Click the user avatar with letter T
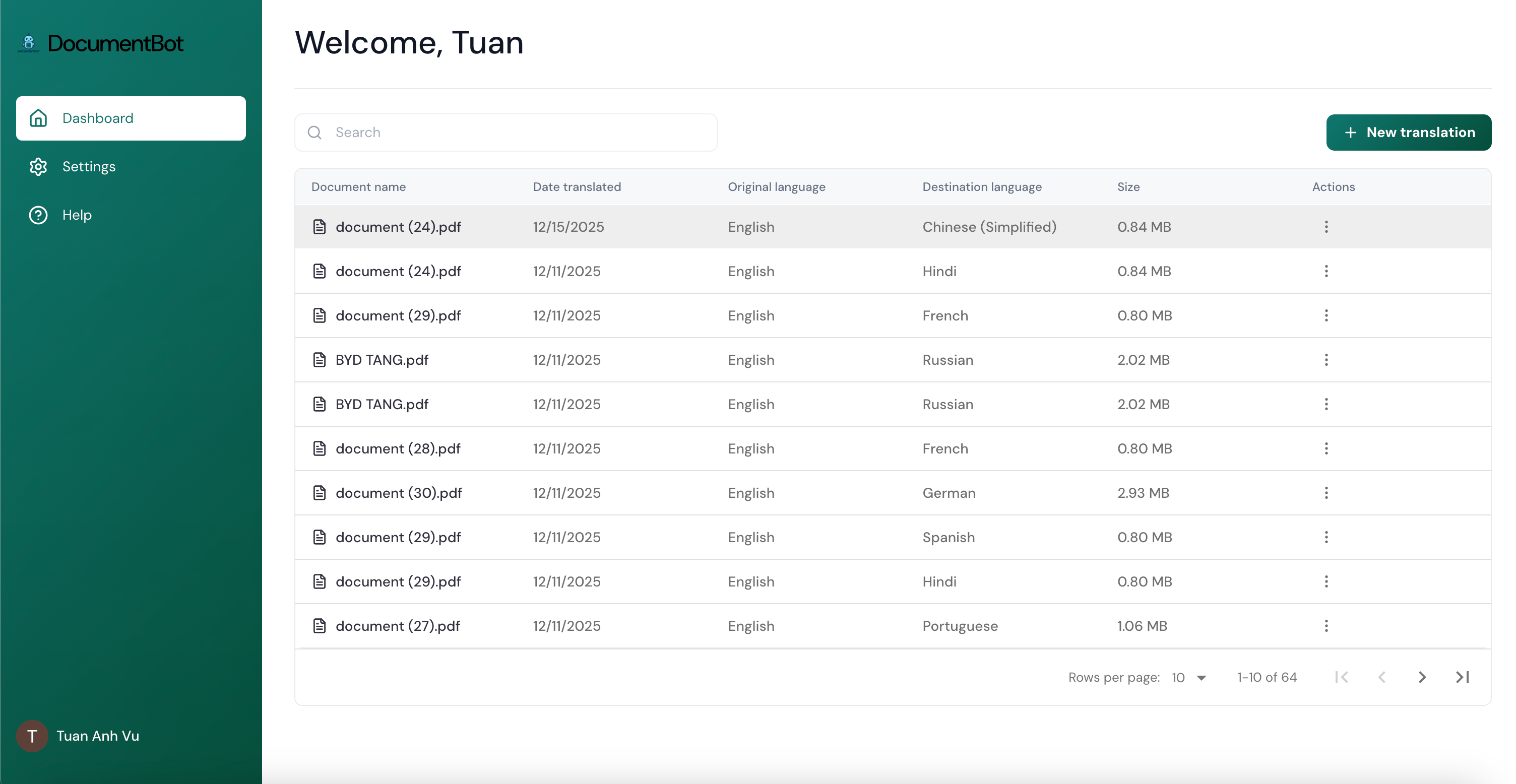 (x=32, y=736)
